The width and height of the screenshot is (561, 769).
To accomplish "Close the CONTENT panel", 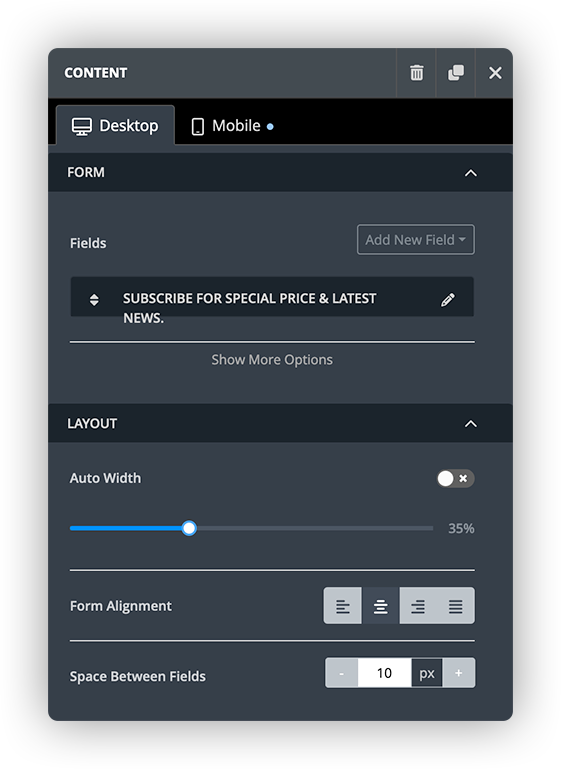I will click(495, 73).
